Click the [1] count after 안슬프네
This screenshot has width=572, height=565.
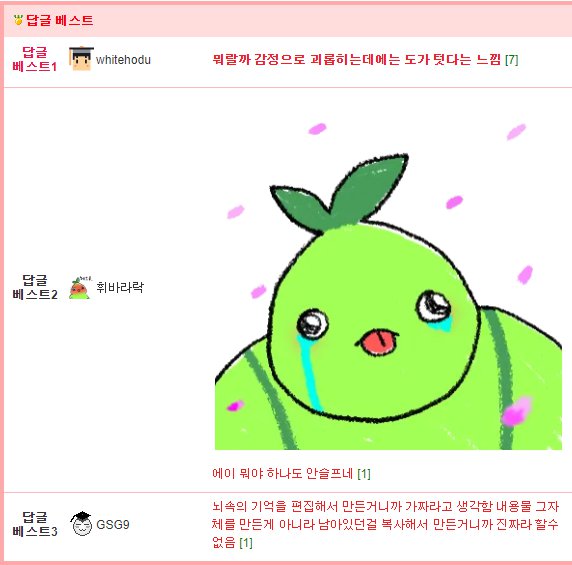(364, 474)
